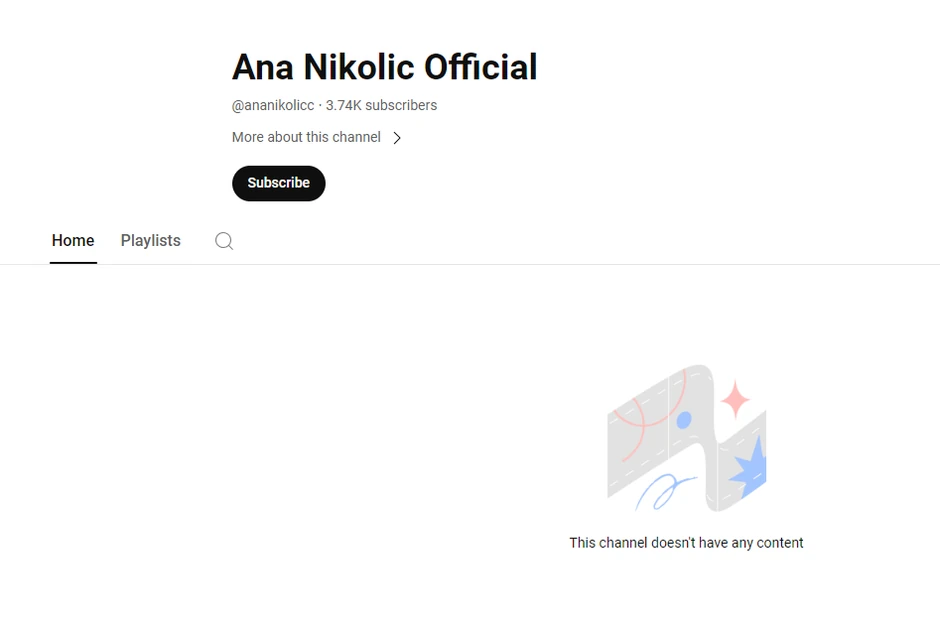The height and width of the screenshot is (623, 940).
Task: Click the magnifying glass beside Playlists
Action: 224,241
